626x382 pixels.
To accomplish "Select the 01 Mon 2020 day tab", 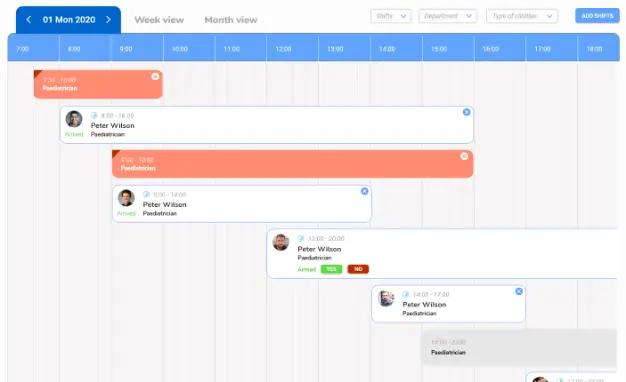I will coord(69,20).
